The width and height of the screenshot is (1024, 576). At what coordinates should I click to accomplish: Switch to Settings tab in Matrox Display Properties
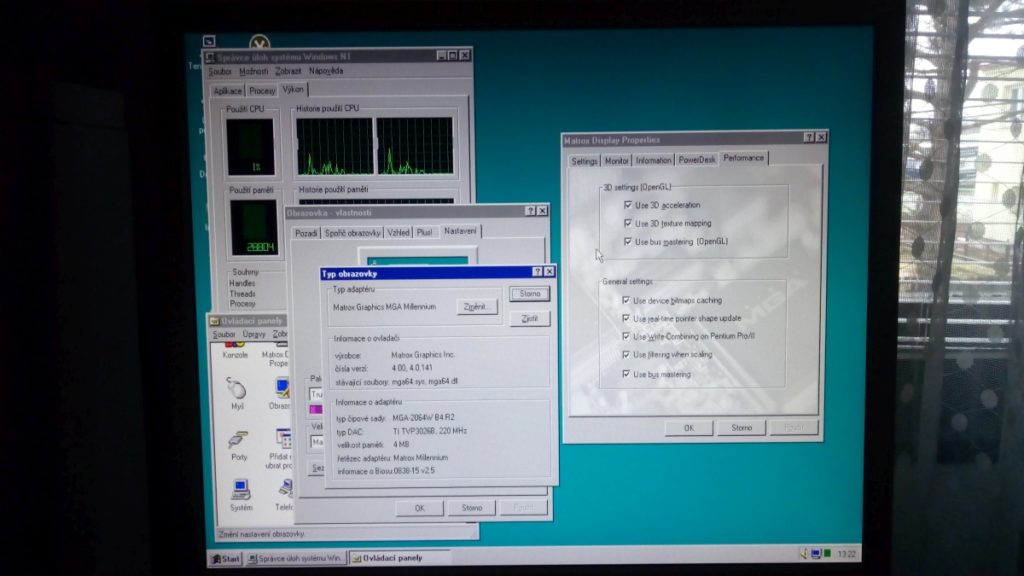(x=584, y=161)
